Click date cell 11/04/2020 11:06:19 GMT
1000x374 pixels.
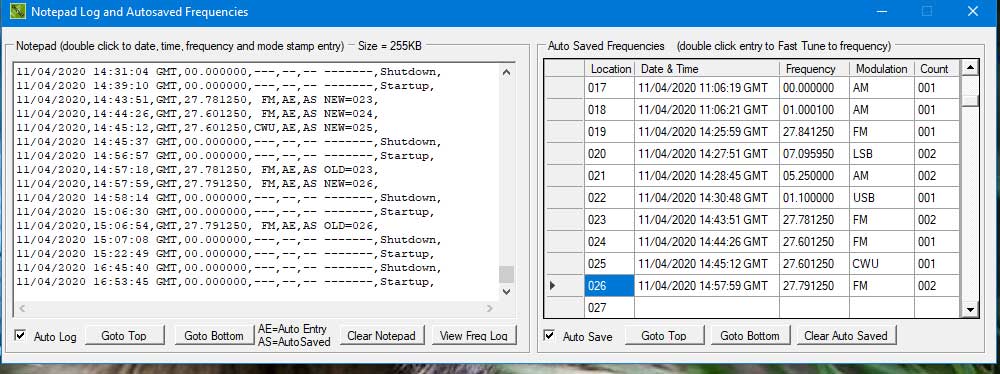(707, 88)
